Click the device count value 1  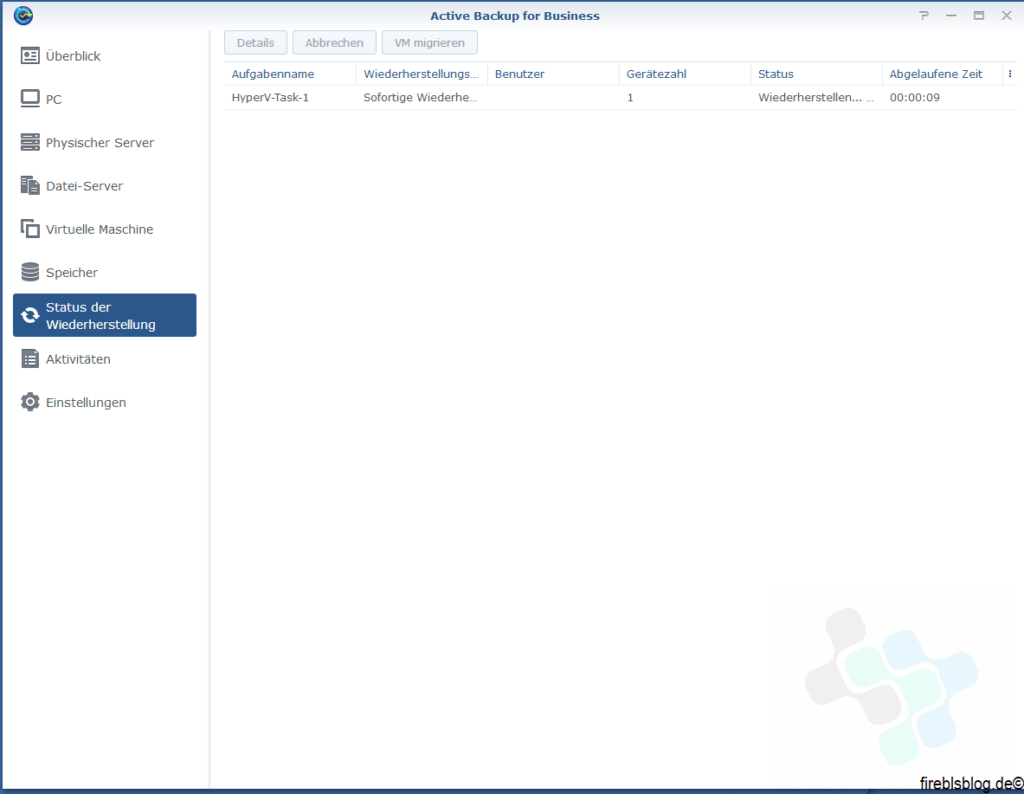[630, 97]
